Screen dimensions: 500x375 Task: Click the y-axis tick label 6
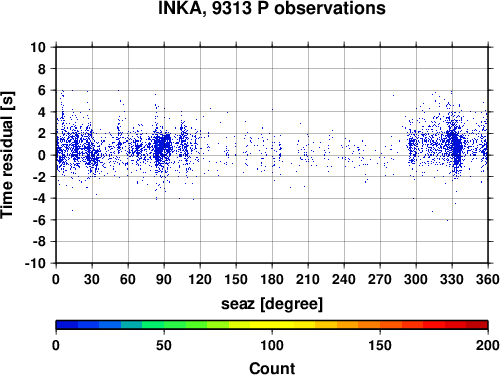pos(42,90)
